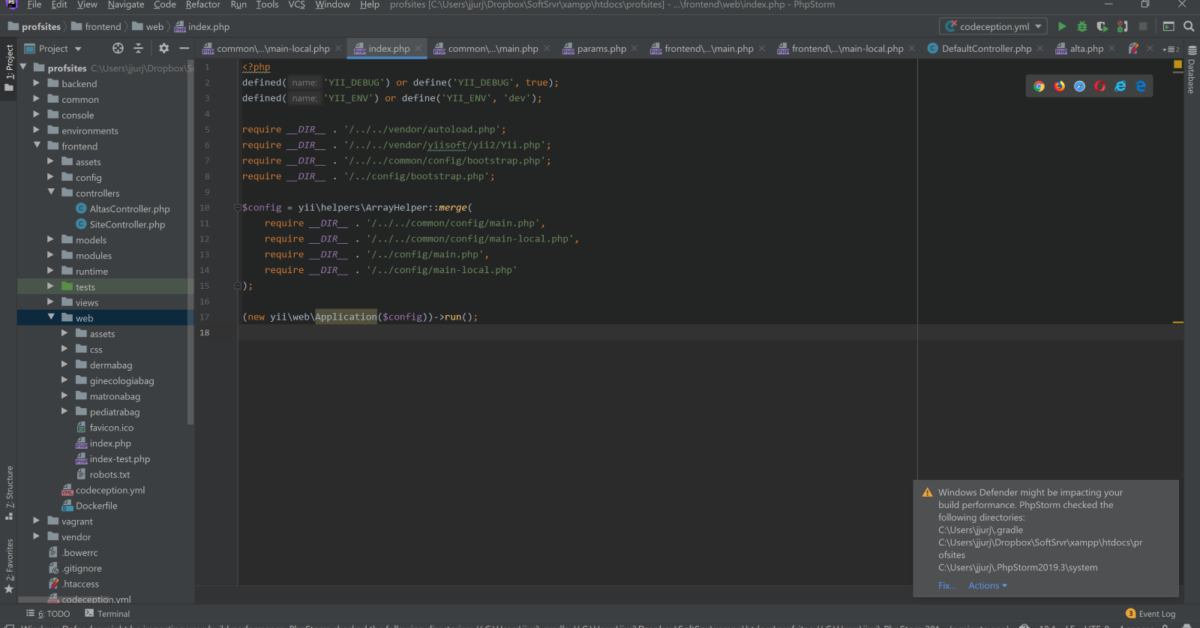1200x628 pixels.
Task: Open index.php in Edge from the browser popup
Action: 1140,87
